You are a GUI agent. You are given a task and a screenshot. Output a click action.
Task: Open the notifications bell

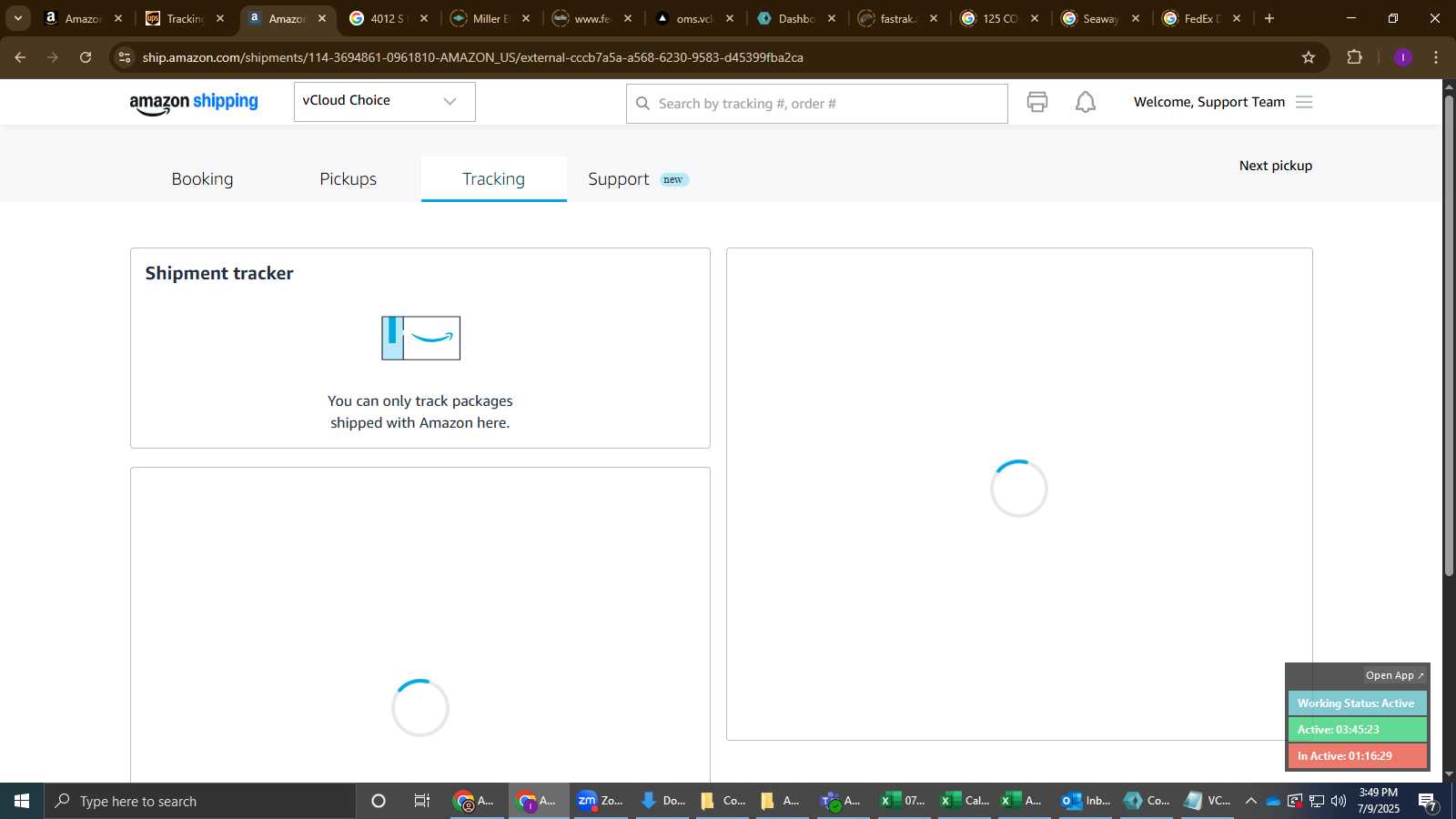(x=1085, y=102)
